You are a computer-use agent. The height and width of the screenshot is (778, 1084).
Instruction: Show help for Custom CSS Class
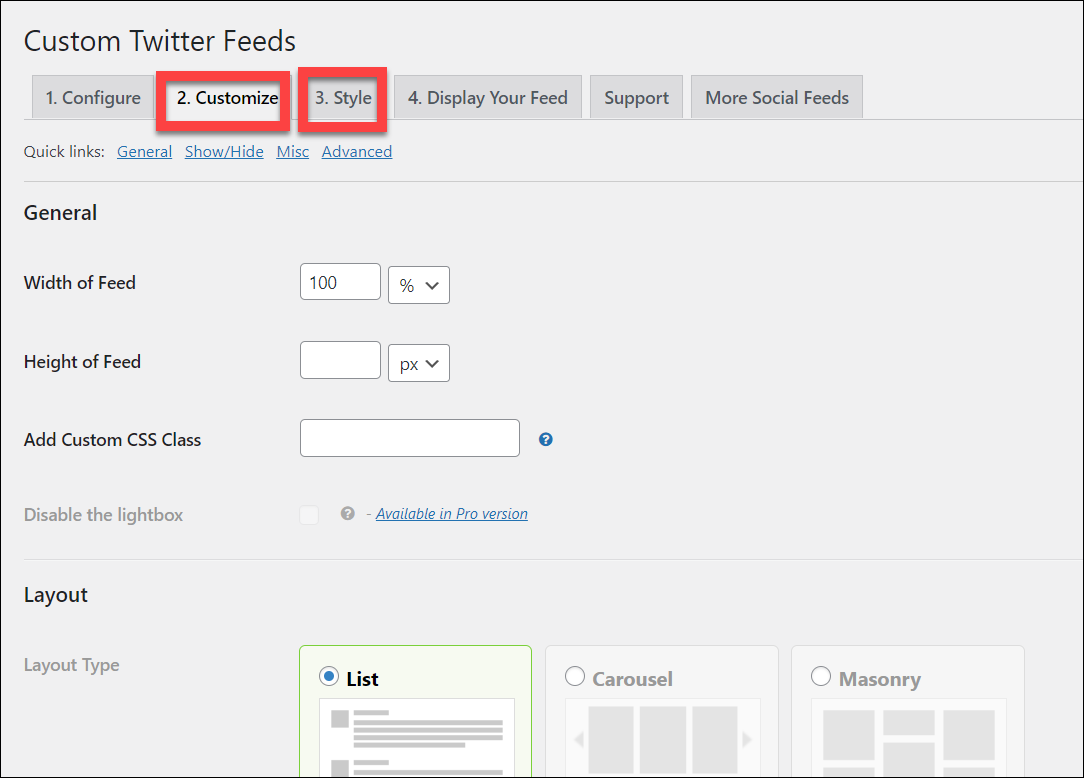pyautogui.click(x=545, y=439)
